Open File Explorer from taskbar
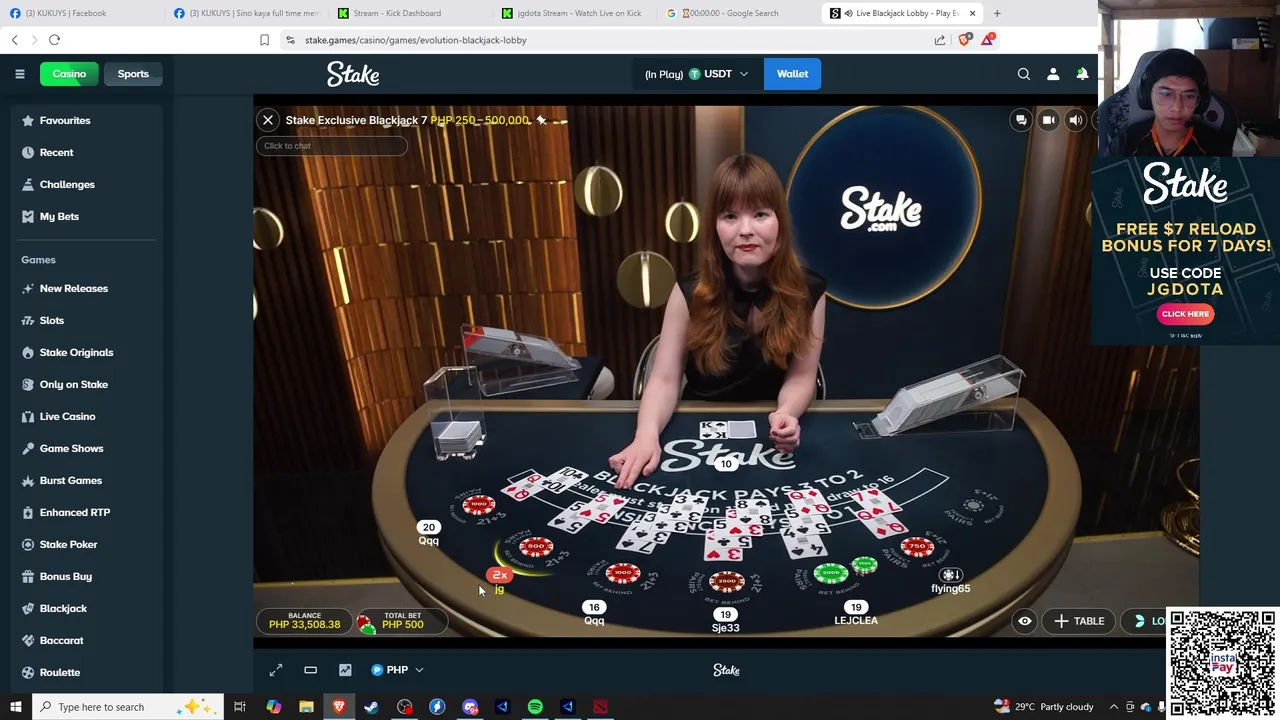 (306, 707)
